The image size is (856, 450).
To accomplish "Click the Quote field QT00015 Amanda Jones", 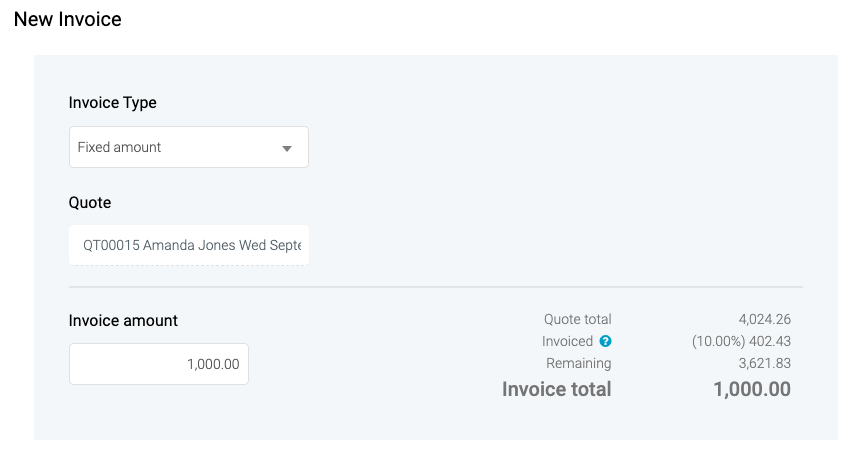I will point(189,245).
